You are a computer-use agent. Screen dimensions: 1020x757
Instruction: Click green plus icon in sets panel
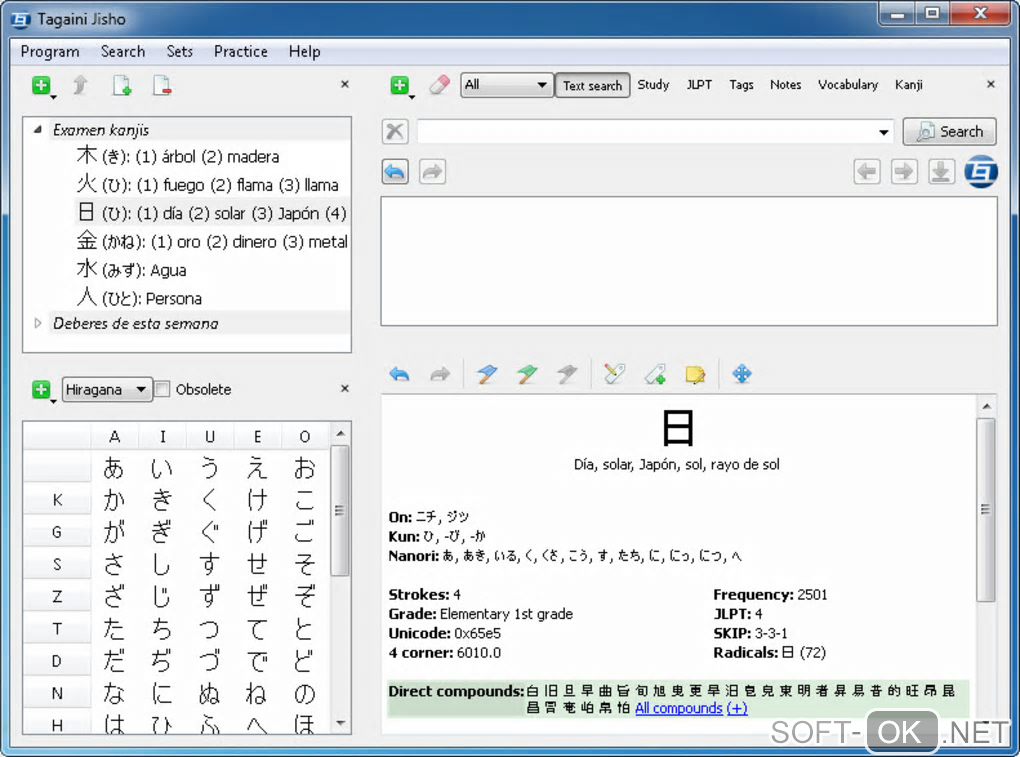(42, 85)
